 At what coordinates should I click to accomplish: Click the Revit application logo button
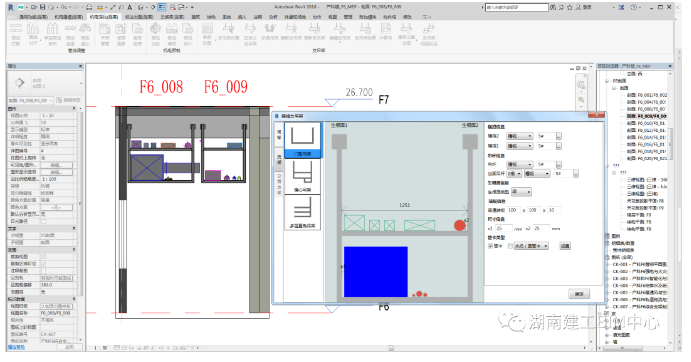(x=11, y=7)
